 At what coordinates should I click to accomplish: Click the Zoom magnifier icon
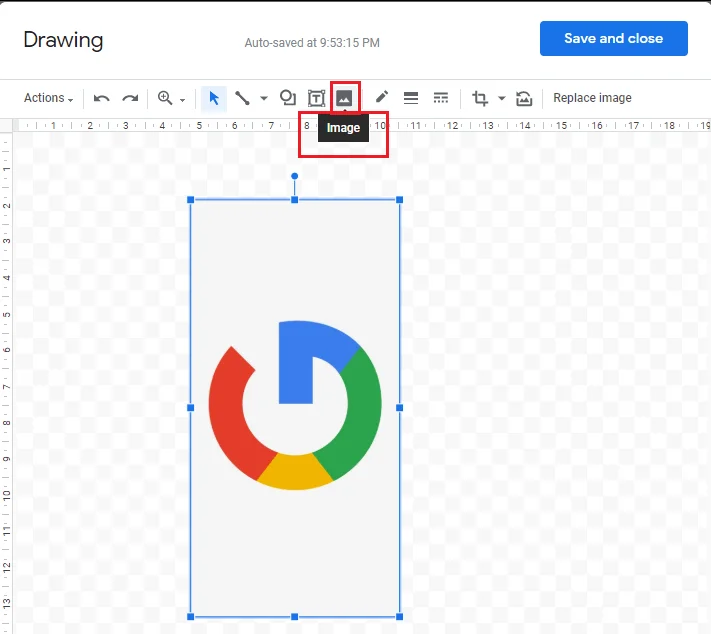(165, 98)
